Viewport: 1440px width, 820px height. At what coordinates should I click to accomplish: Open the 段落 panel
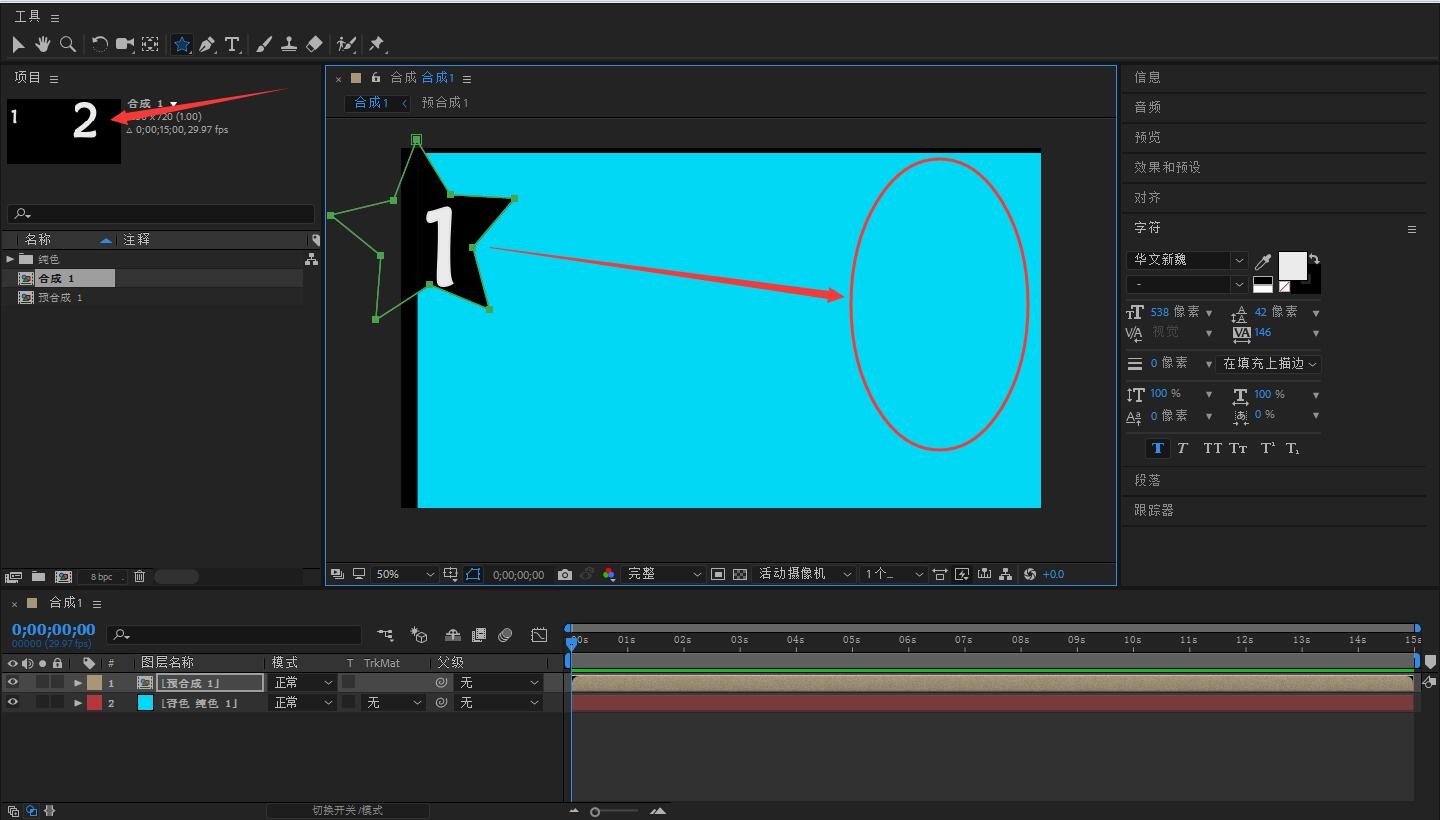click(x=1147, y=480)
